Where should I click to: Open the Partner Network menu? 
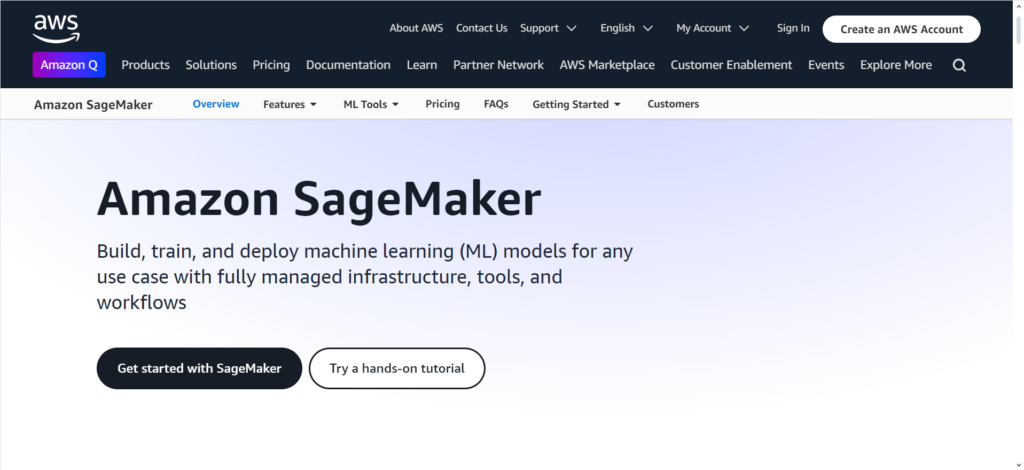click(x=498, y=65)
